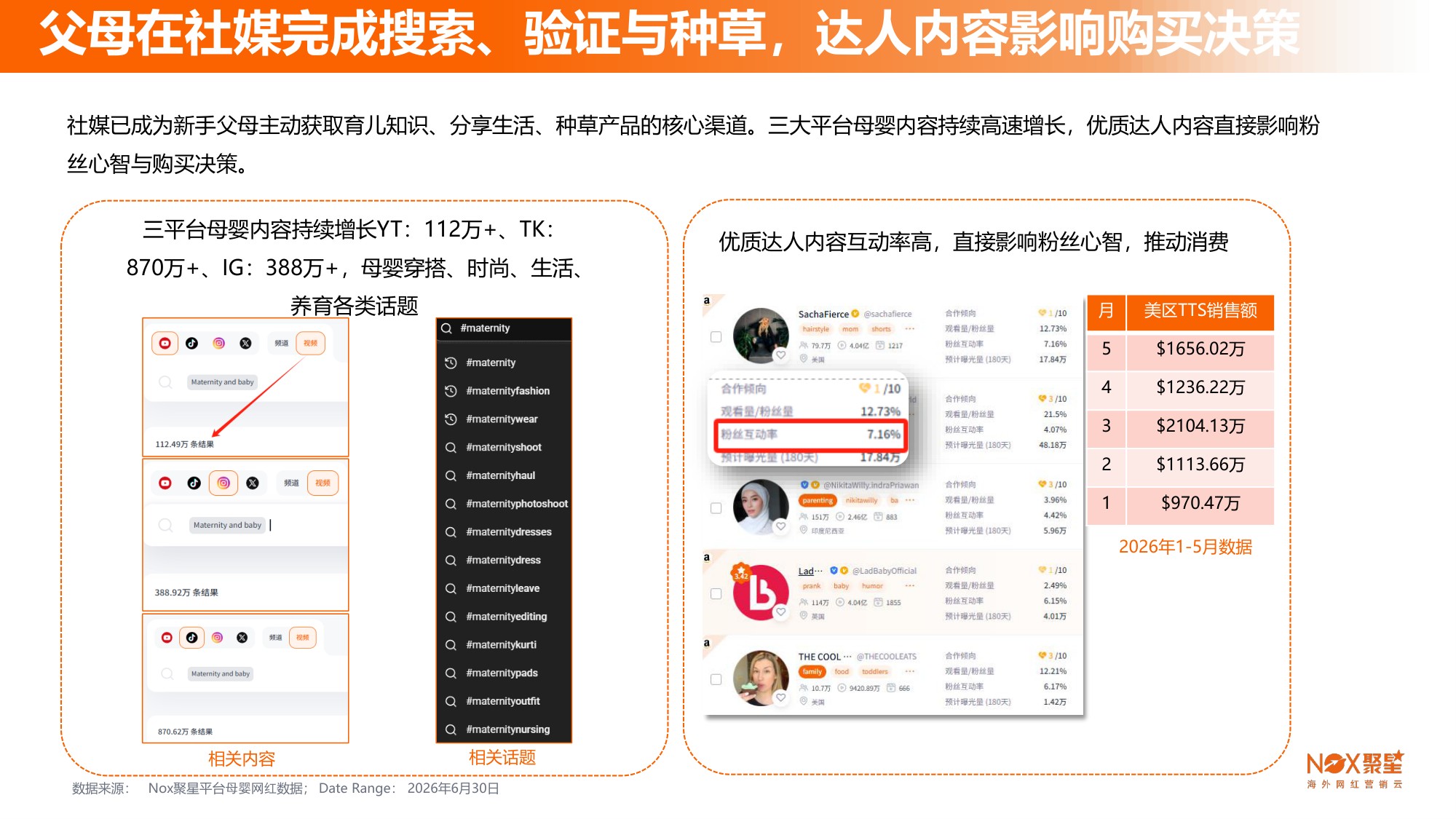This screenshot has height=819, width=1456.
Task: Choose the #maternityhaul suggestion
Action: 501,475
